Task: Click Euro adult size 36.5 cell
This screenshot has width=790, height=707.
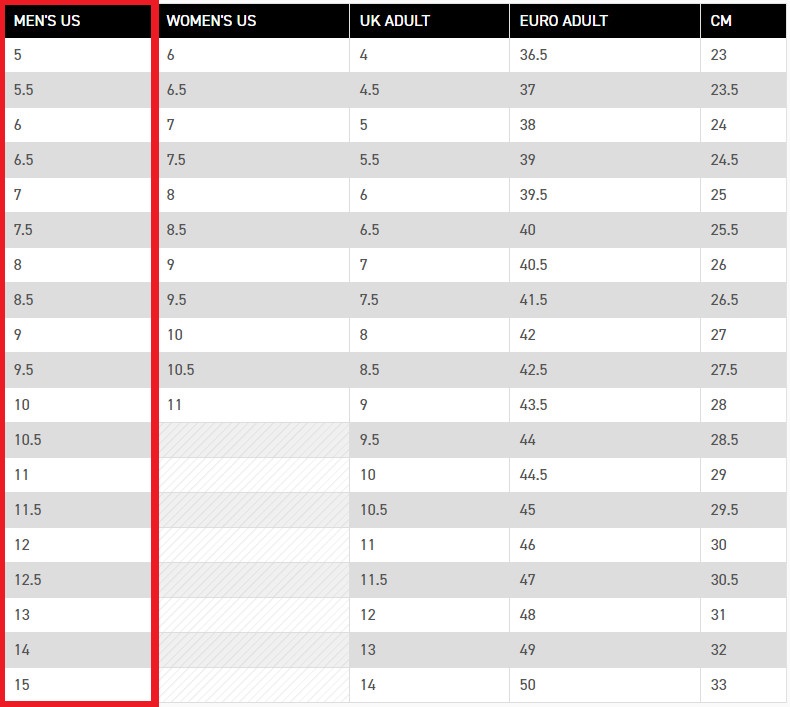Action: click(605, 55)
